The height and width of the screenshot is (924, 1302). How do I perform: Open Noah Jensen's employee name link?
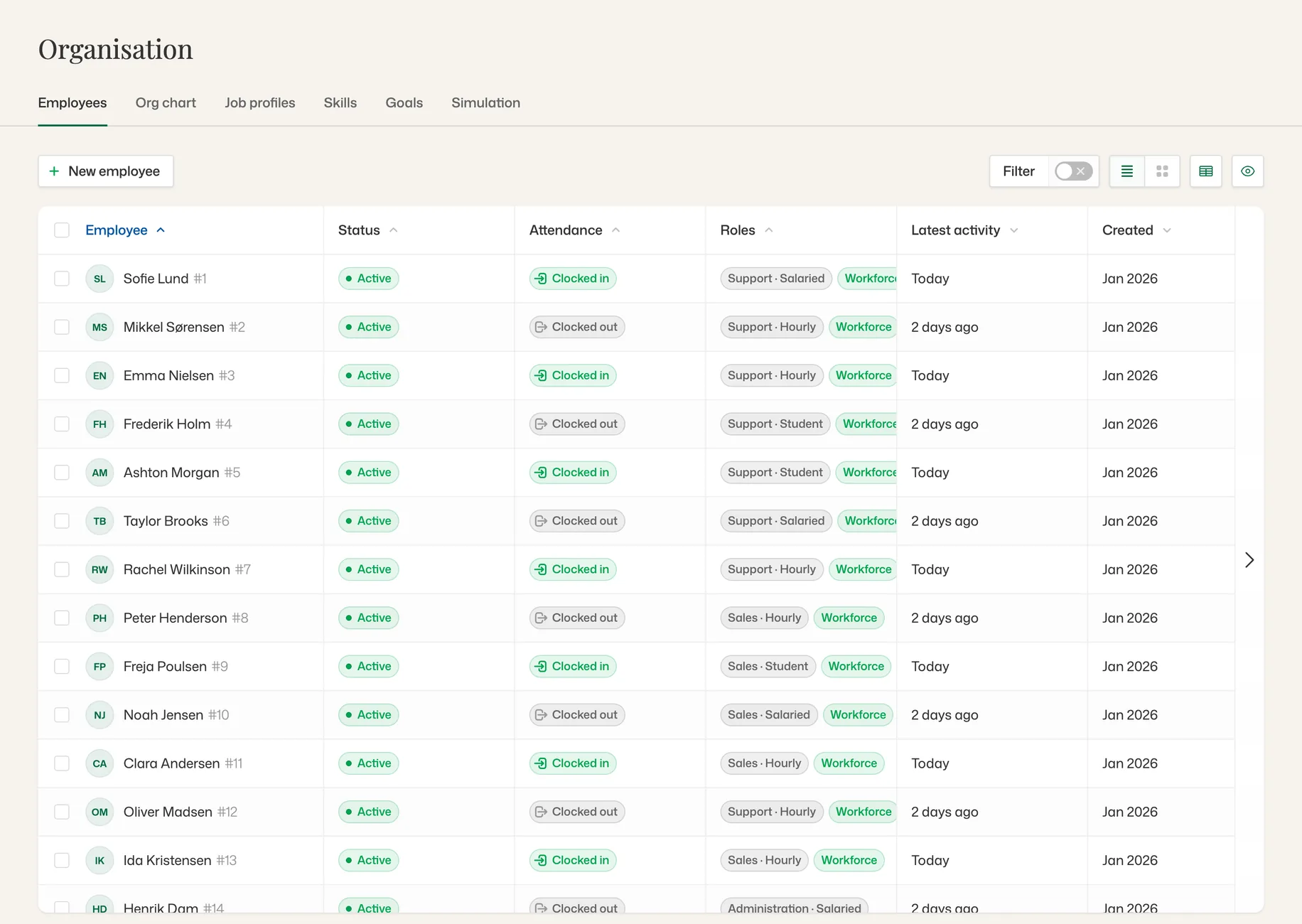[x=163, y=715]
